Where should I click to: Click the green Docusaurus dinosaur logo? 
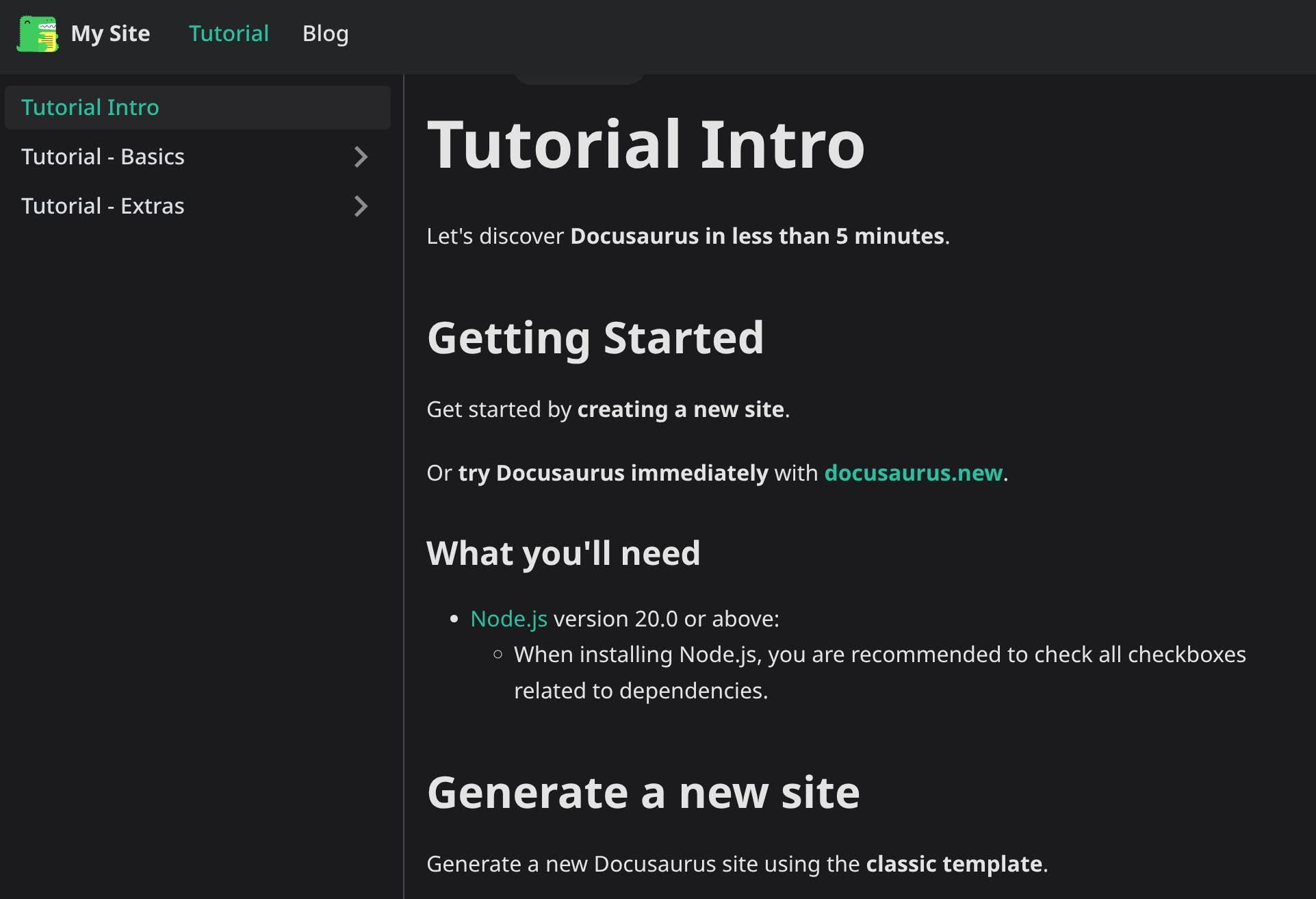(38, 34)
